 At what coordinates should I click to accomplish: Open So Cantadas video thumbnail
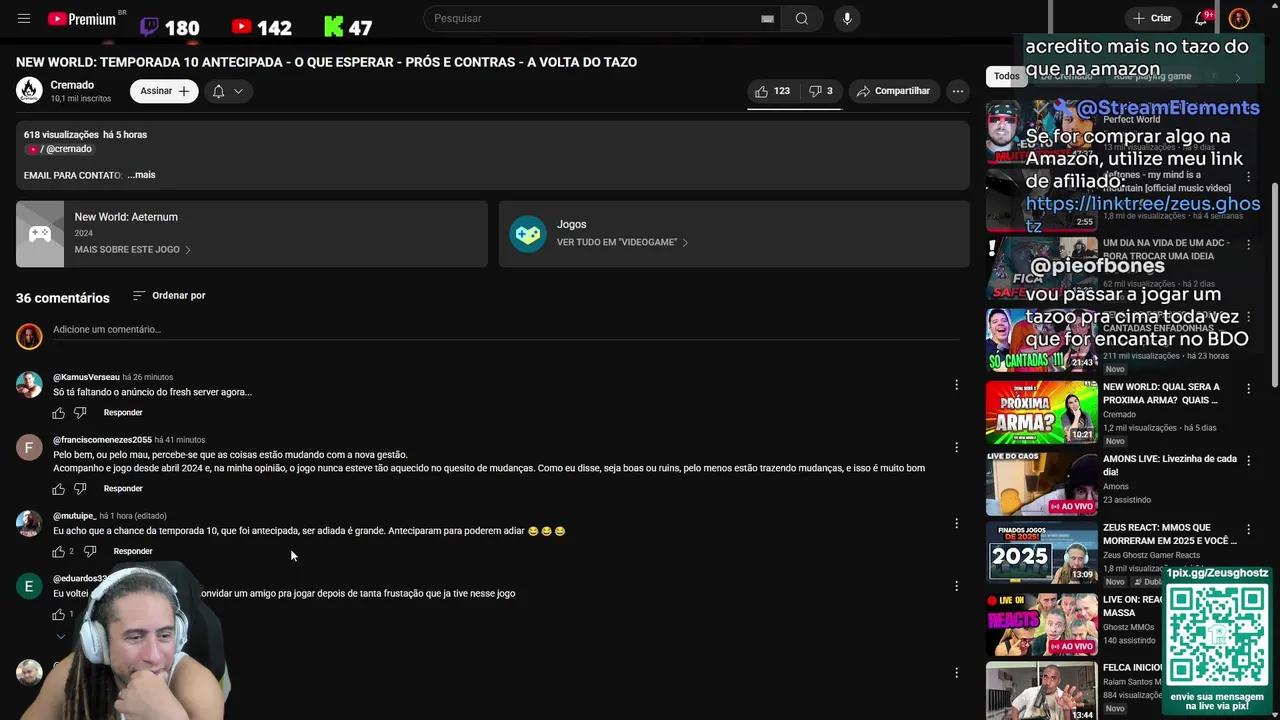pyautogui.click(x=1042, y=340)
